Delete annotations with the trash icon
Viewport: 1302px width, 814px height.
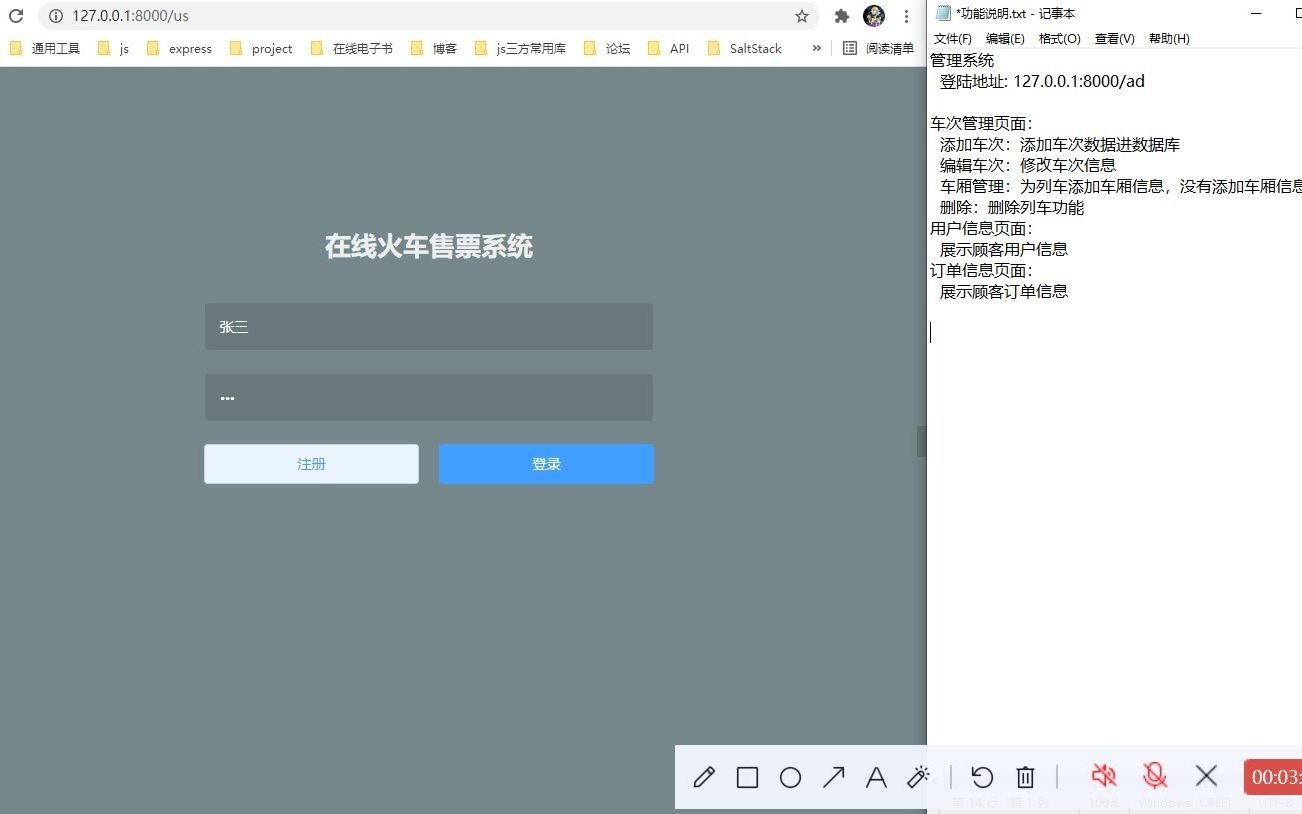(1025, 777)
